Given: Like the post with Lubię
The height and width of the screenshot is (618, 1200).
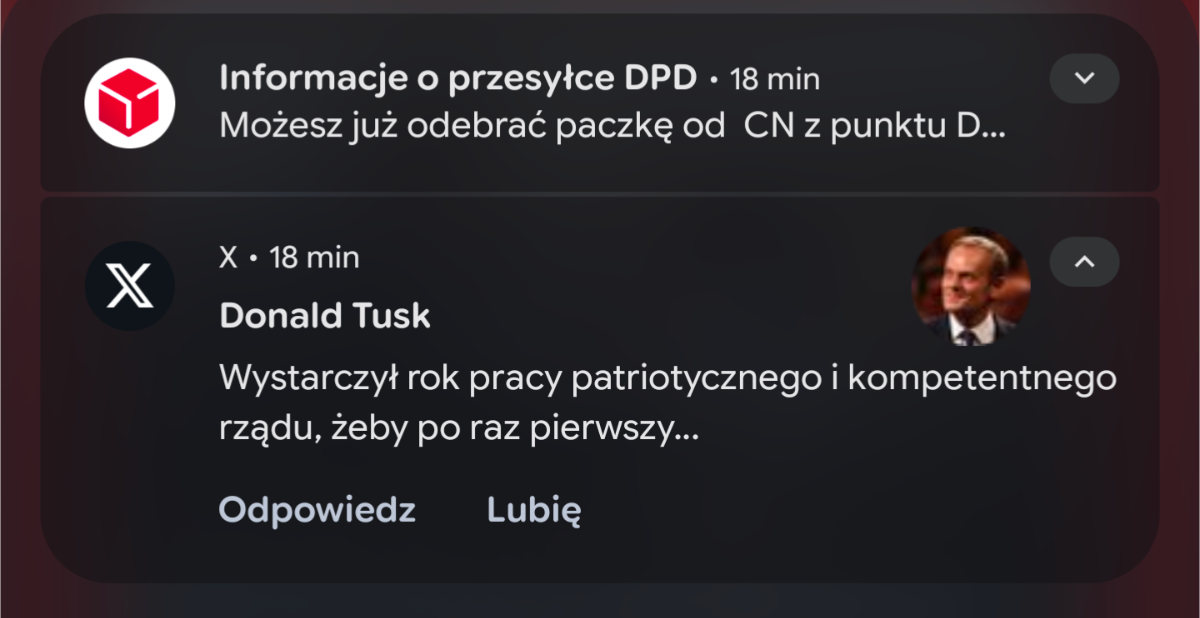Looking at the screenshot, I should [x=534, y=510].
